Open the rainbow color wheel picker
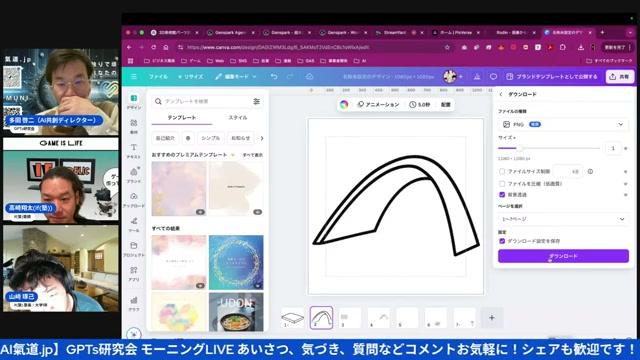Screen dimensions: 640x360 coord(344,104)
